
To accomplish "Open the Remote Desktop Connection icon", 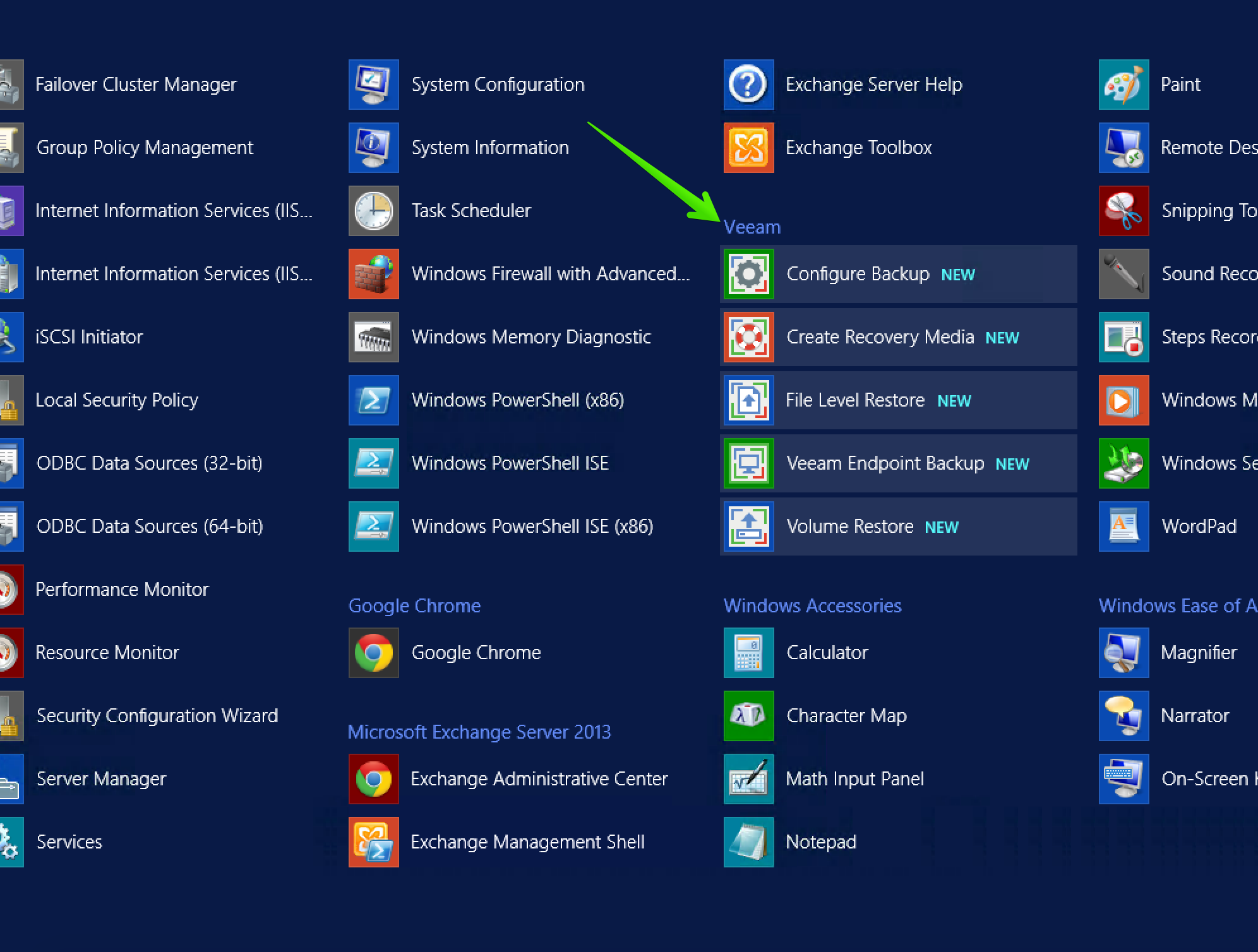I will [x=1123, y=148].
